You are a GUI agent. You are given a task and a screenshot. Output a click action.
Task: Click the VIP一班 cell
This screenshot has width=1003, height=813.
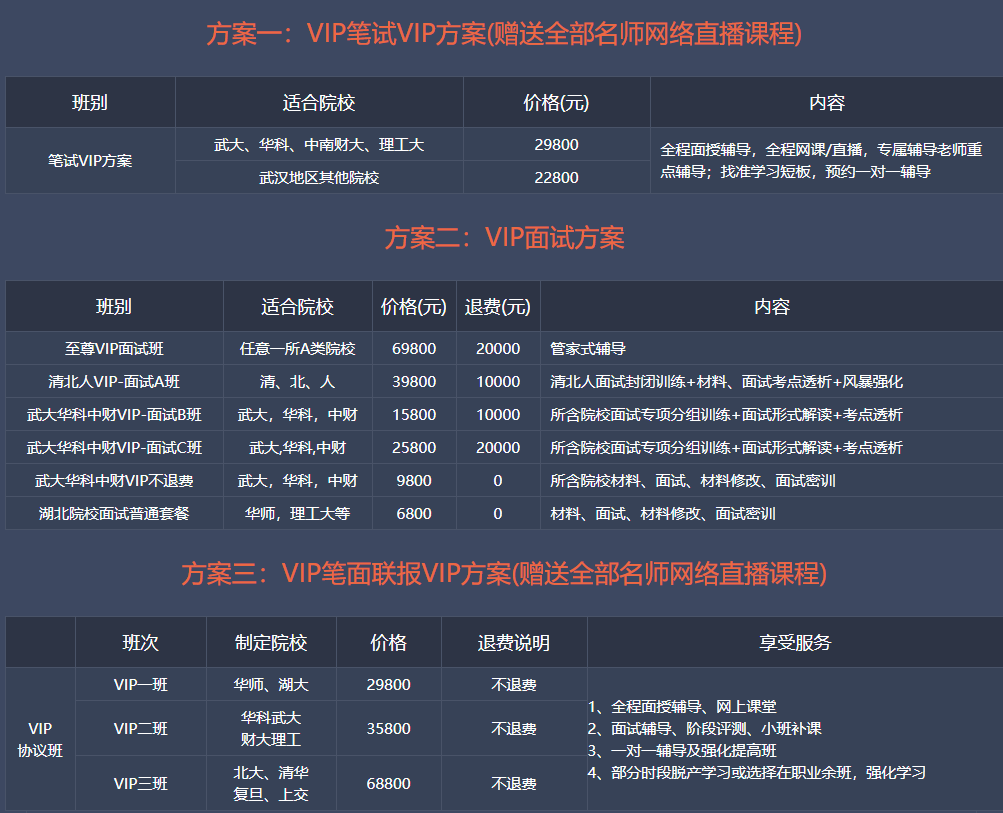coord(141,685)
